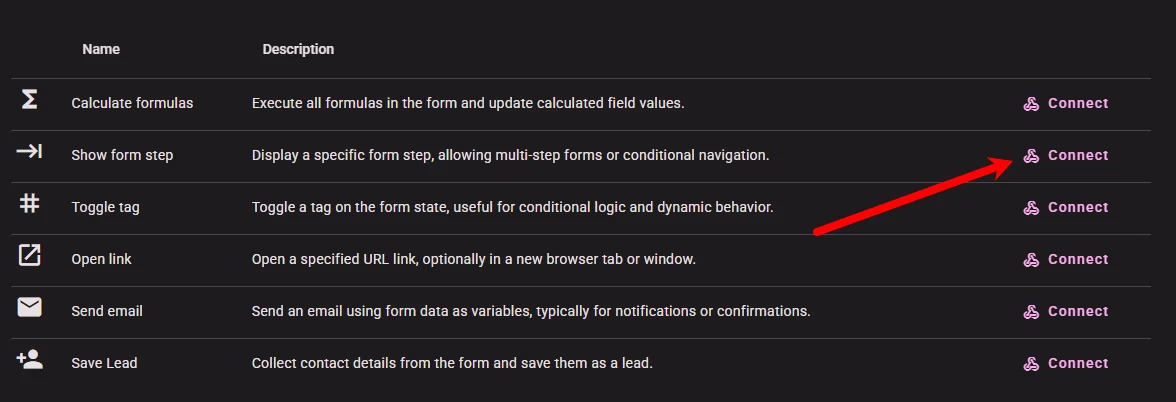Click the Description column header
Viewport: 1176px width, 402px height.
tap(298, 50)
